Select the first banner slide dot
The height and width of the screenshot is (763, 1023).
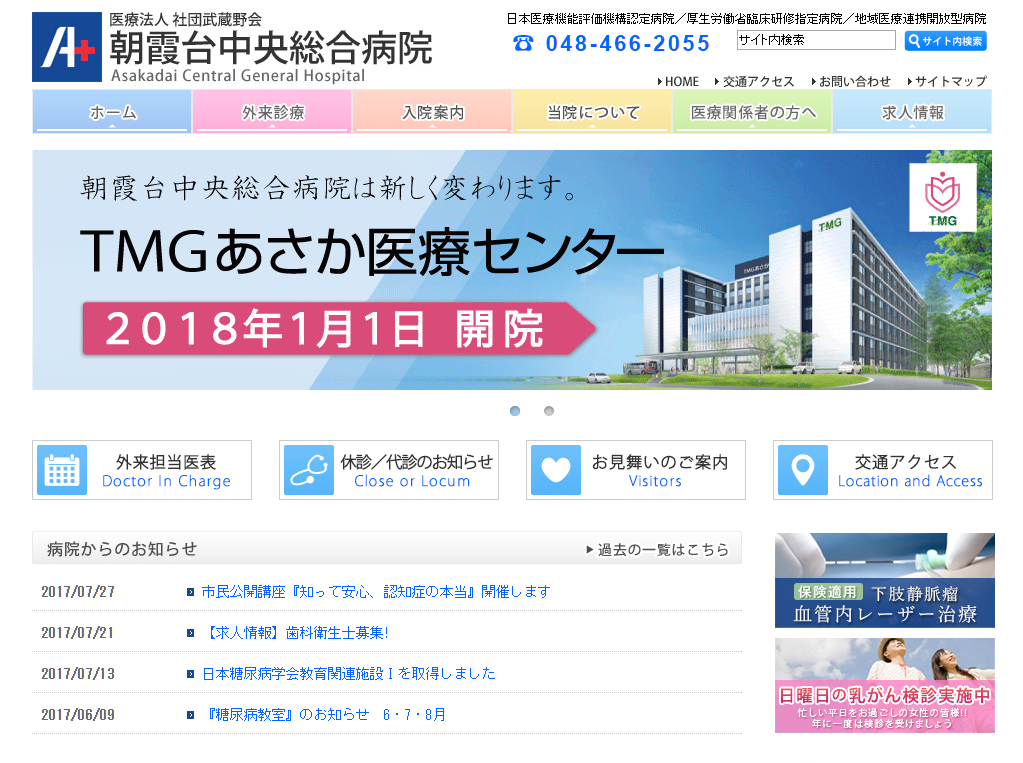(x=515, y=411)
